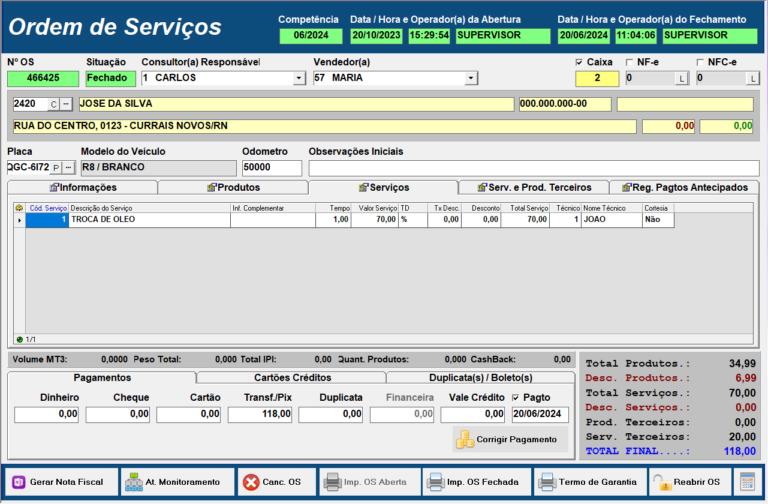Viewport: 768px width, 504px height.
Task: Toggle the NF-e checkbox
Action: click(x=629, y=62)
